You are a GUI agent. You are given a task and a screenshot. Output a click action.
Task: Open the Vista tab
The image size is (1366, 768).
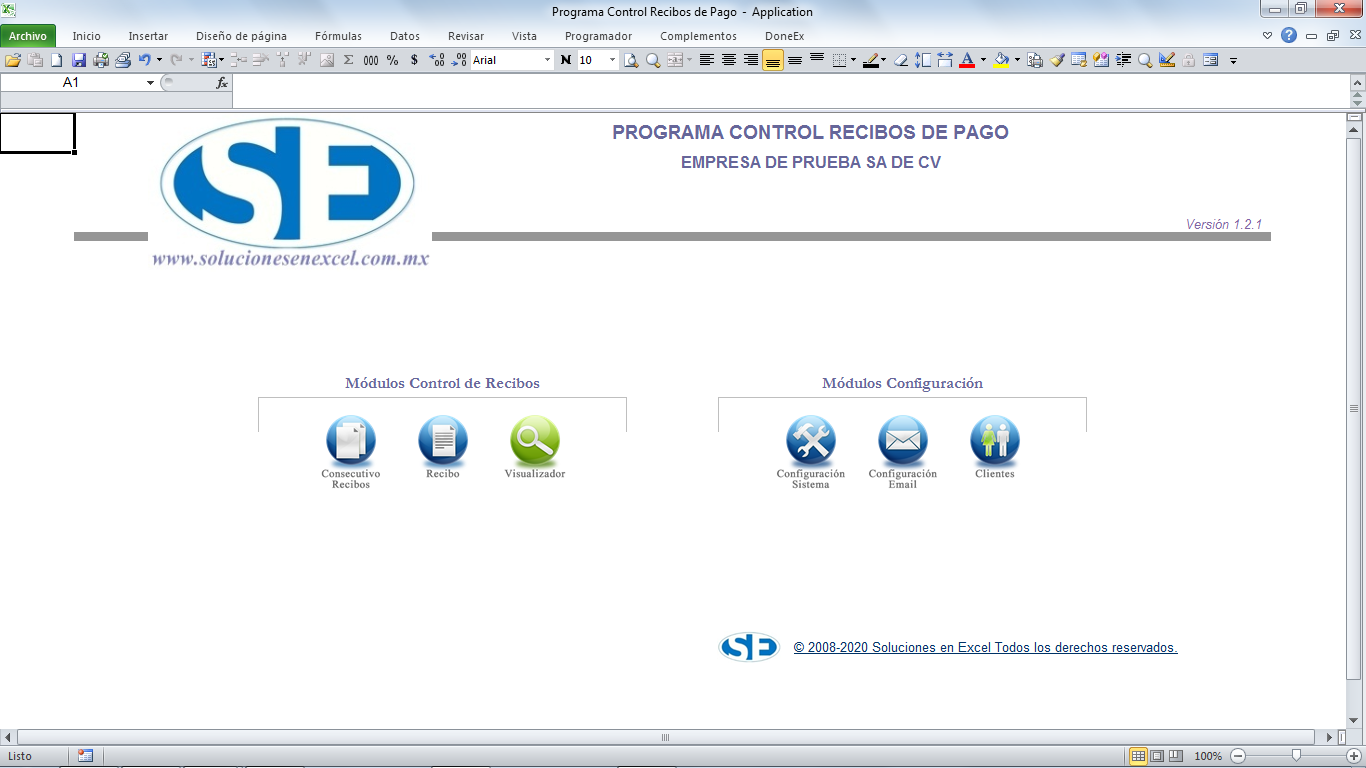click(x=524, y=36)
